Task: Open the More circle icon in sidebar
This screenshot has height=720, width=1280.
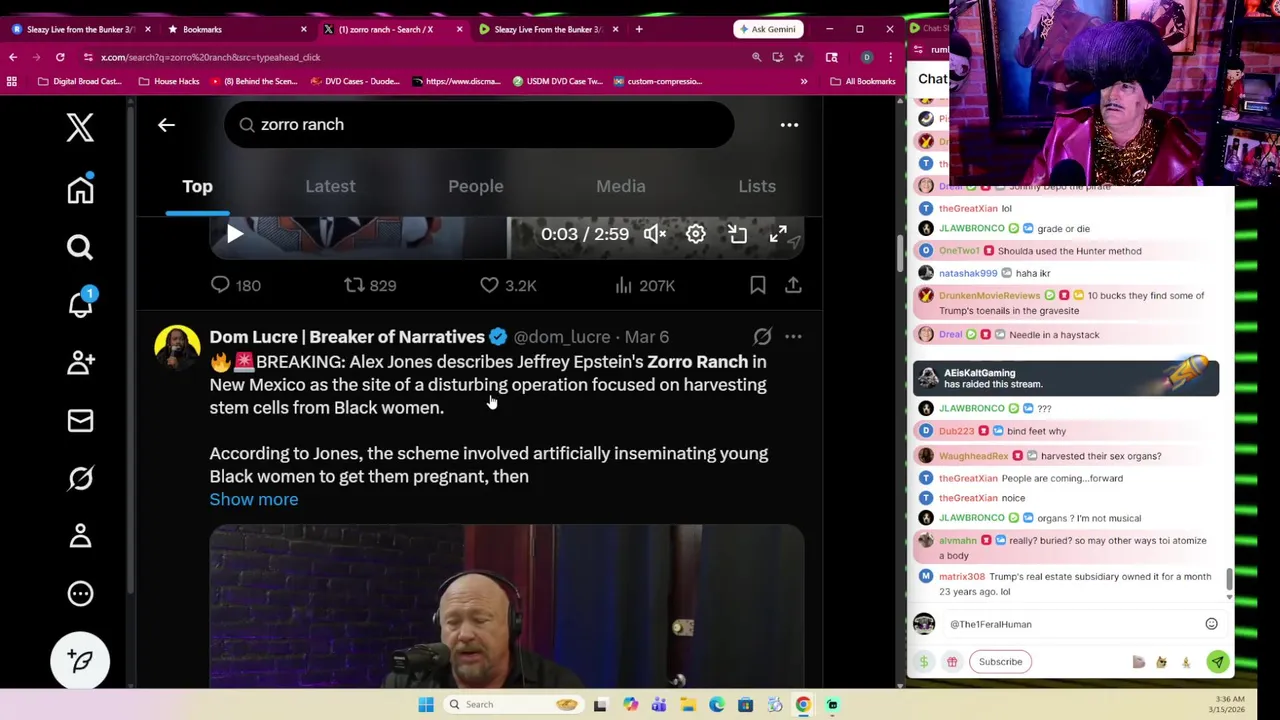Action: [x=80, y=594]
